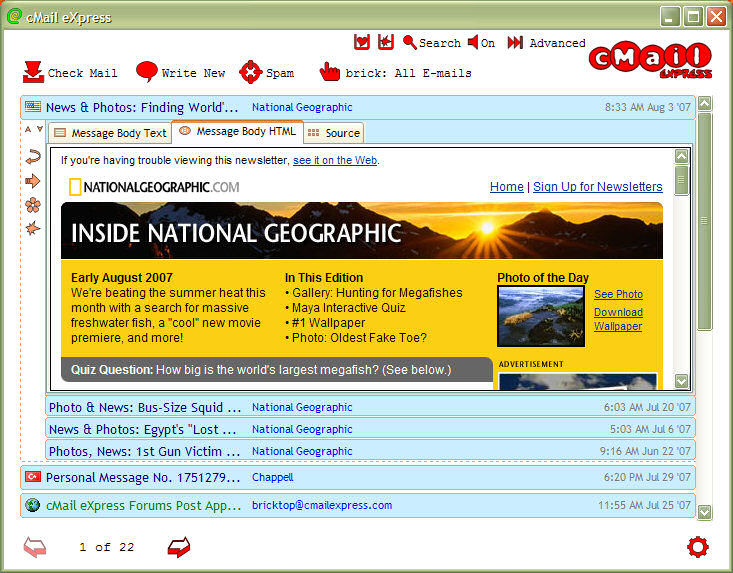
Task: Click the Download Wallpaper link
Action: click(618, 319)
